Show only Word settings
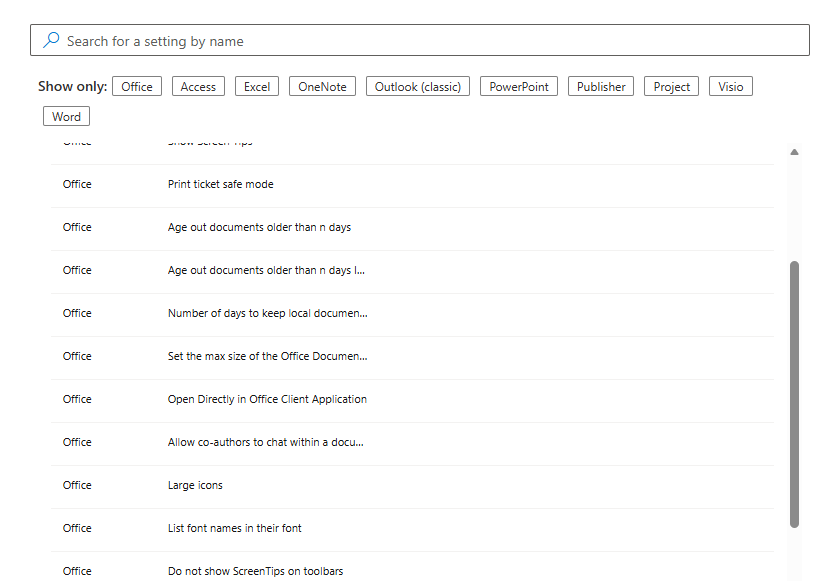The height and width of the screenshot is (581, 831). tap(66, 117)
